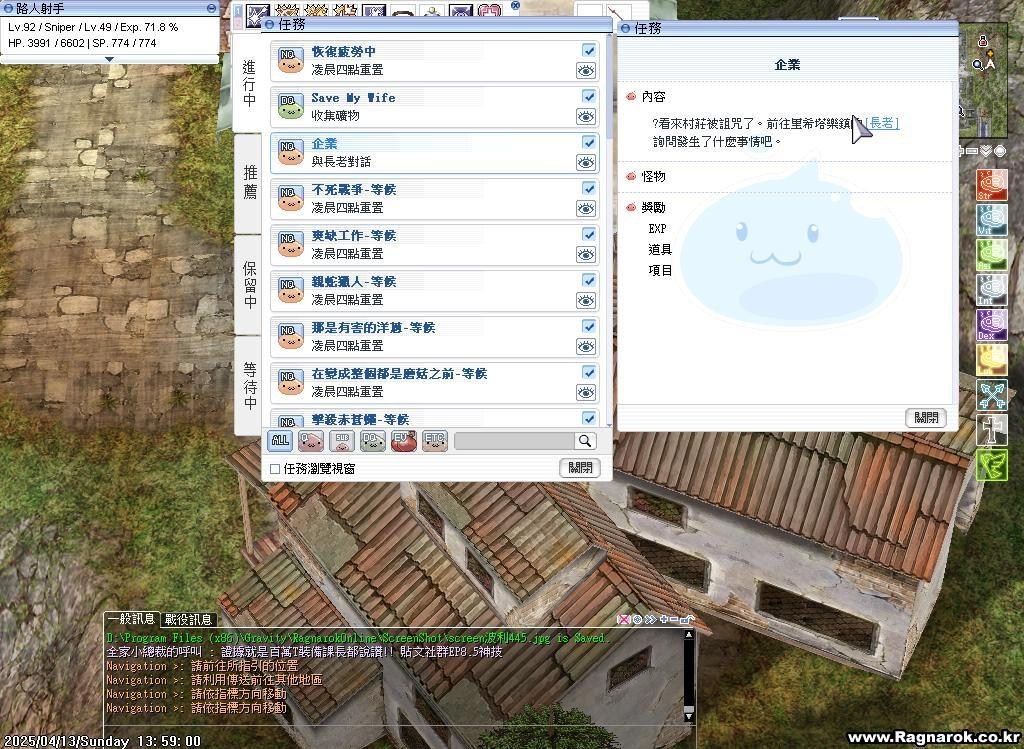Collapse the 獎勵 section bullet
This screenshot has width=1024, height=749.
pyautogui.click(x=631, y=208)
